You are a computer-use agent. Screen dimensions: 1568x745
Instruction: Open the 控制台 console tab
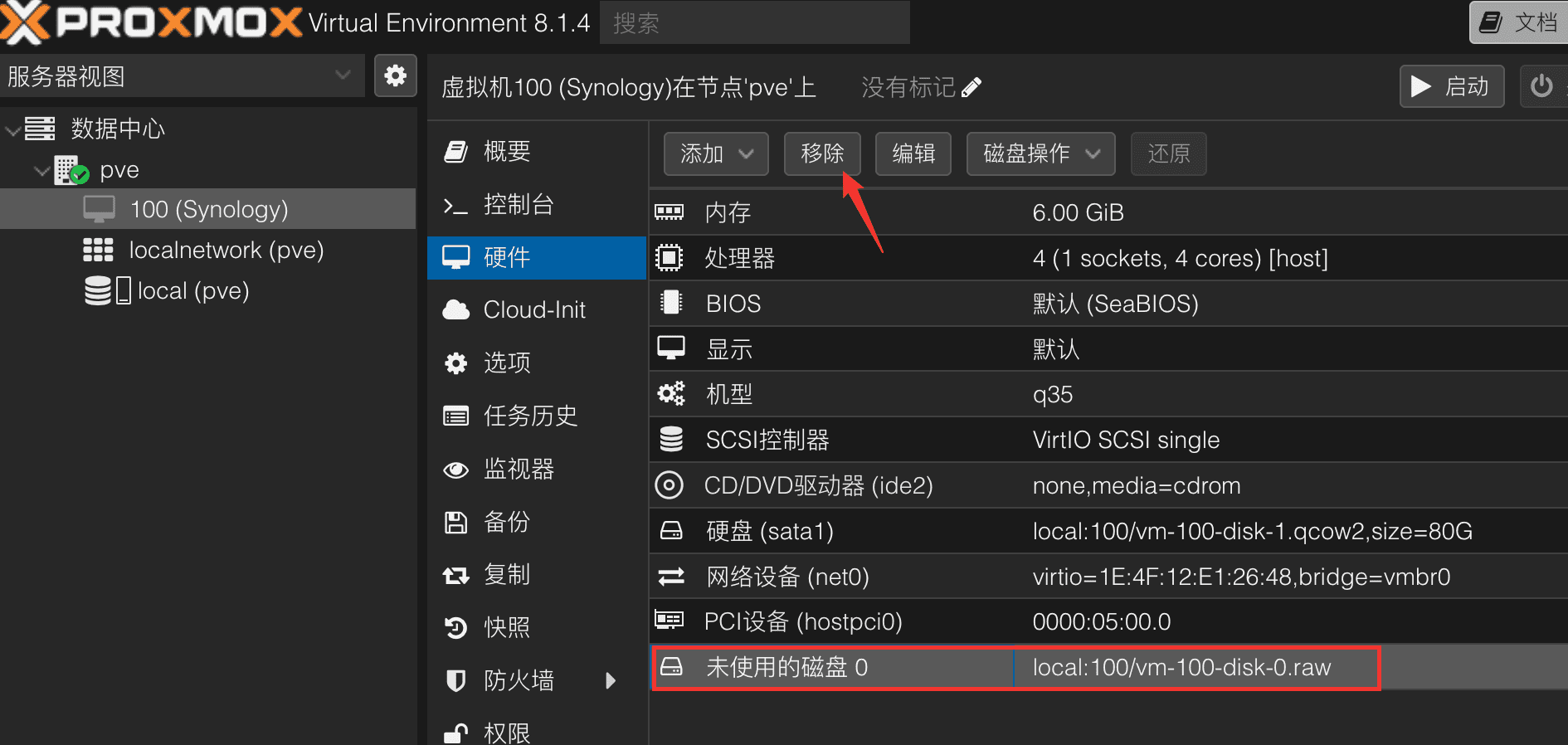[x=537, y=204]
